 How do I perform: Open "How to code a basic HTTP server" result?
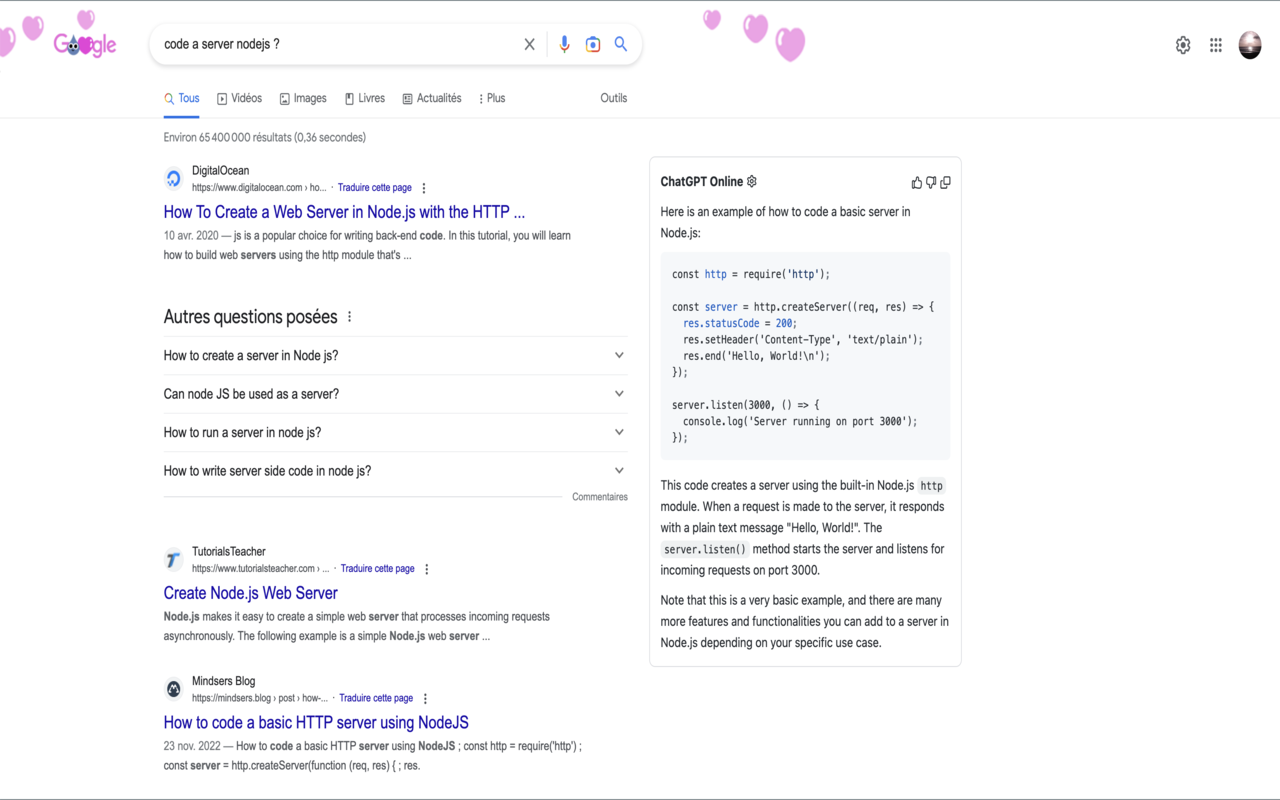(x=316, y=722)
